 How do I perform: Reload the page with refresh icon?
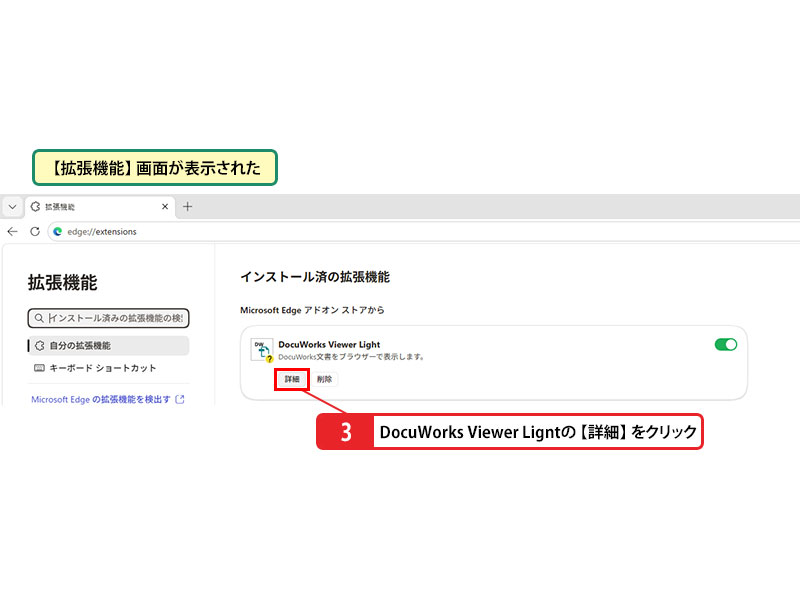[x=35, y=232]
